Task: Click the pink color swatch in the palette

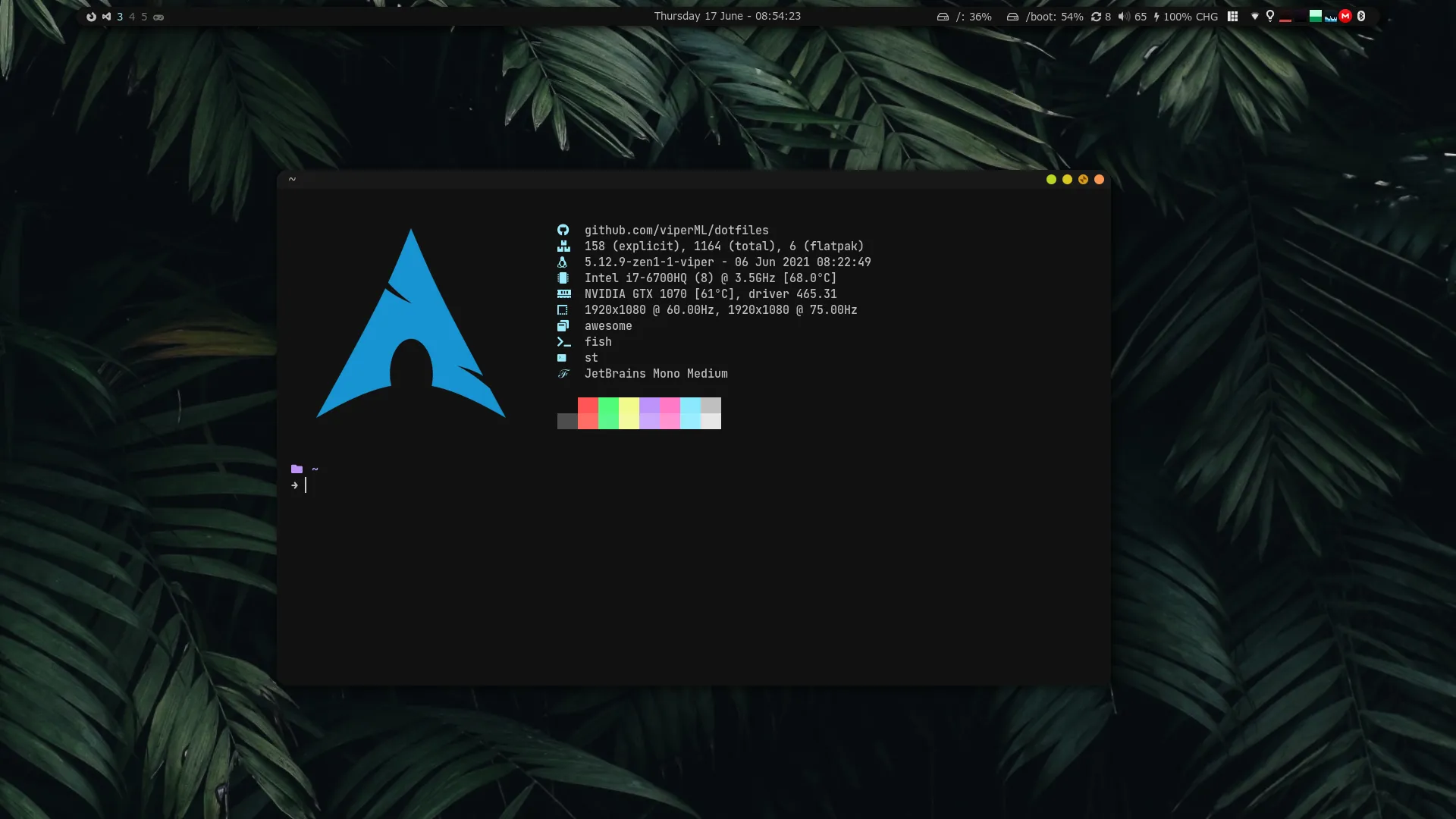Action: click(670, 413)
